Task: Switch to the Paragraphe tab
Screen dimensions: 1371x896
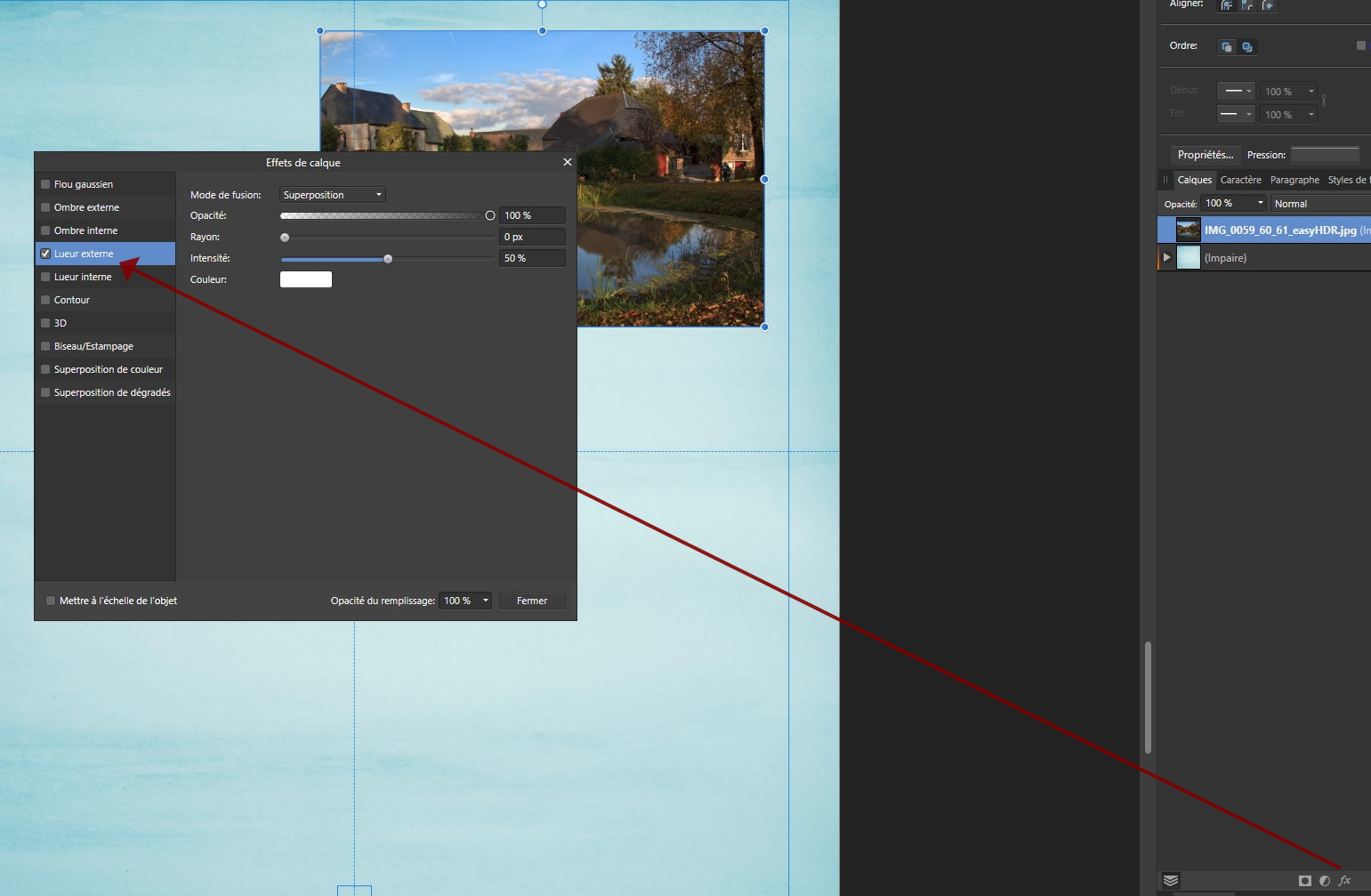Action: 1294,180
